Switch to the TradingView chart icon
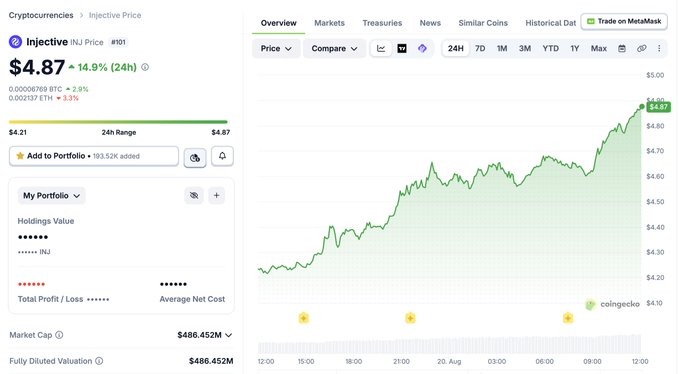The height and width of the screenshot is (374, 679). [x=402, y=48]
